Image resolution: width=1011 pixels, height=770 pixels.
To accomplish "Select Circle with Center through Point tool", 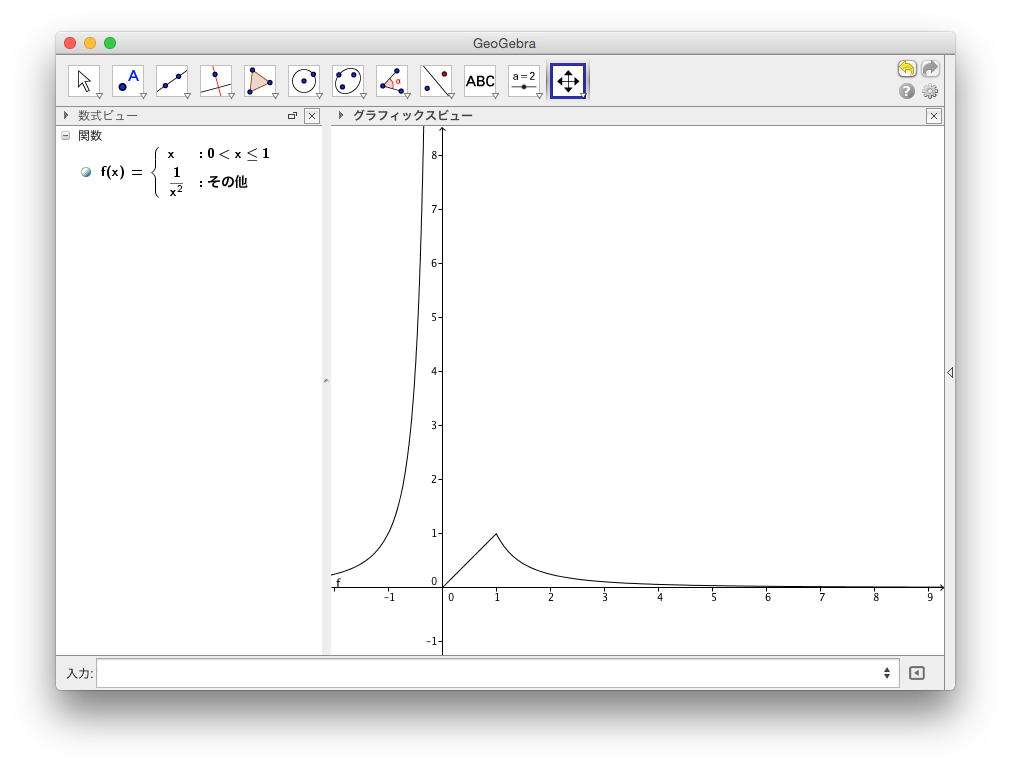I will click(304, 81).
